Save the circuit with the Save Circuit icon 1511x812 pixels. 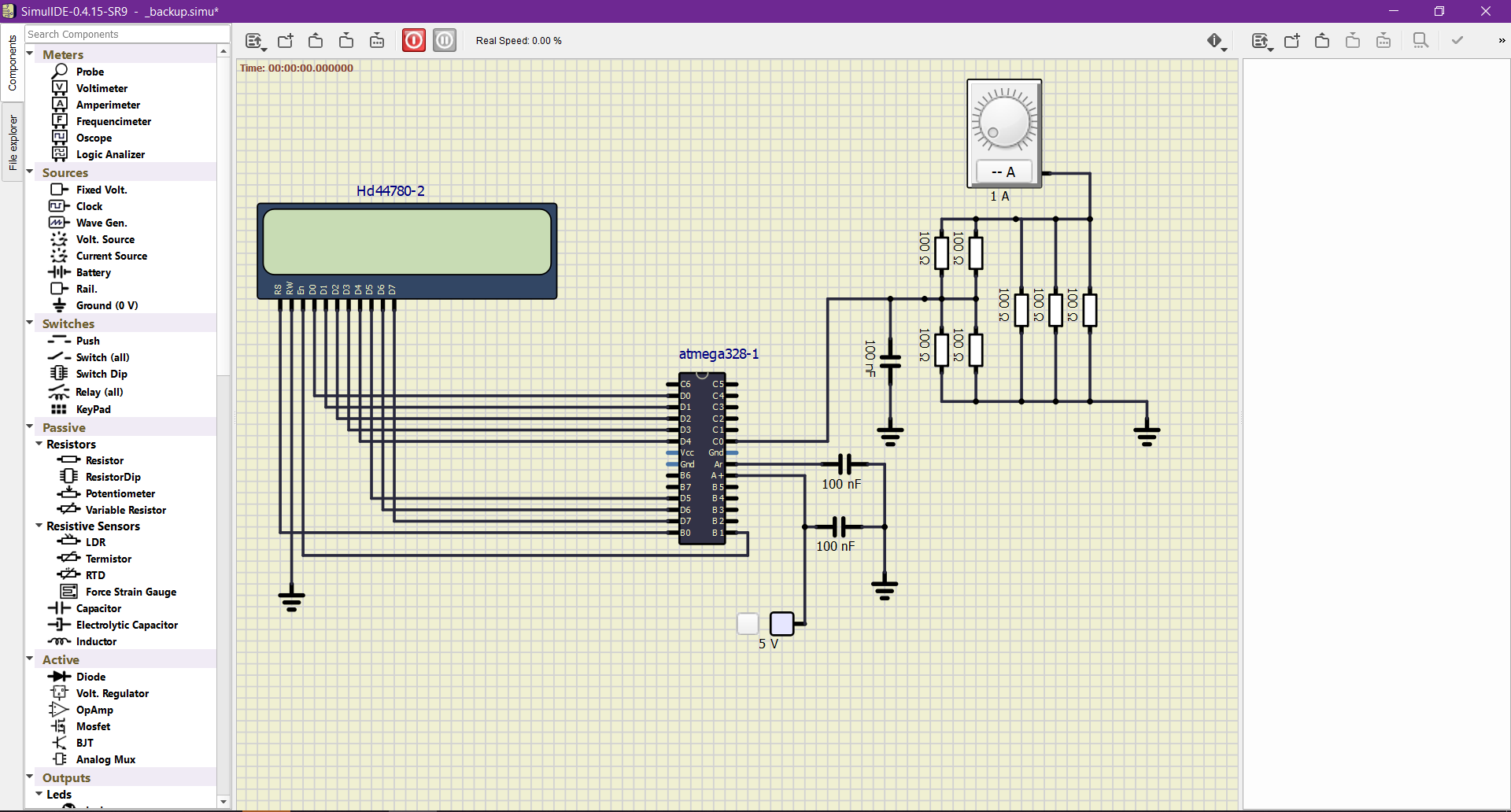(346, 40)
